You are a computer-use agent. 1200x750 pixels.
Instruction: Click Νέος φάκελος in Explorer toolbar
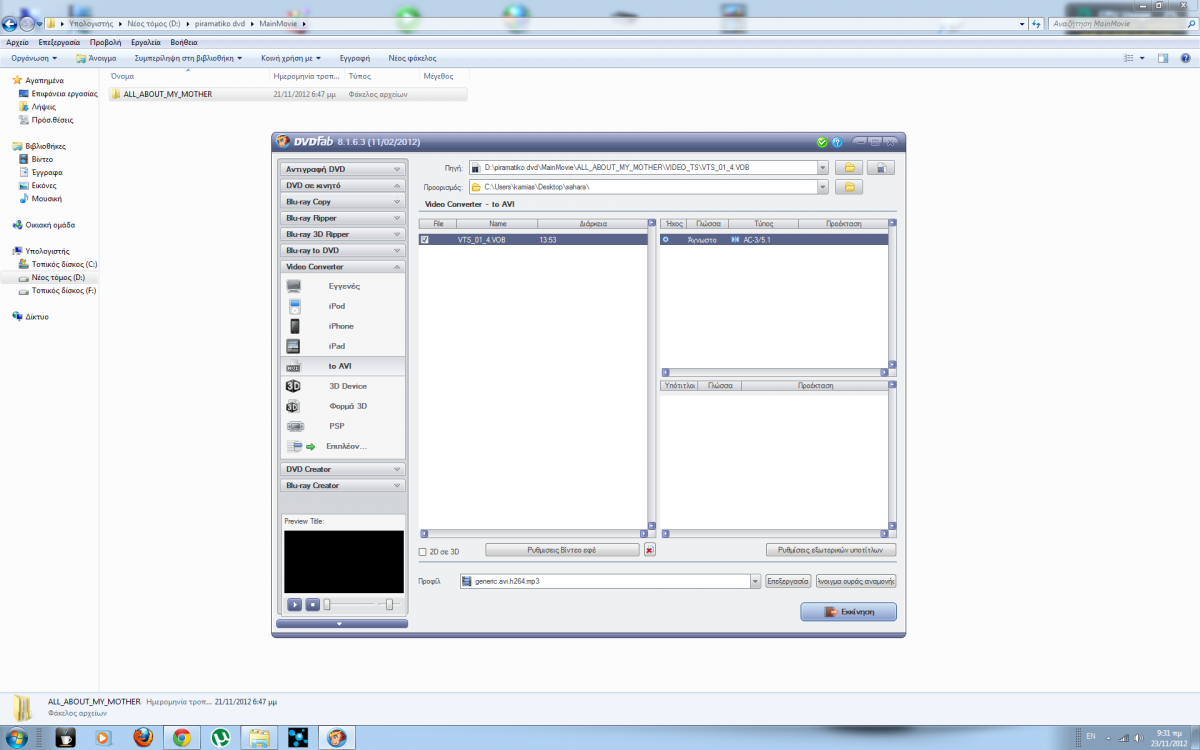(412, 58)
